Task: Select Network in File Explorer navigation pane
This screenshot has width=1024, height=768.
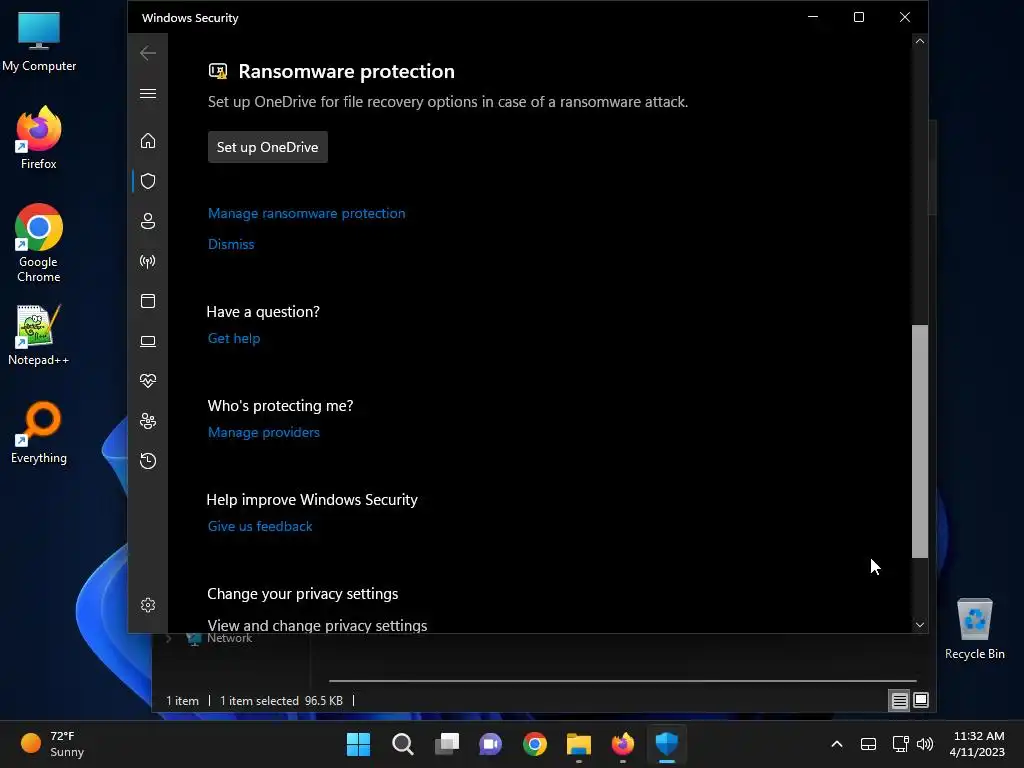Action: click(x=229, y=639)
